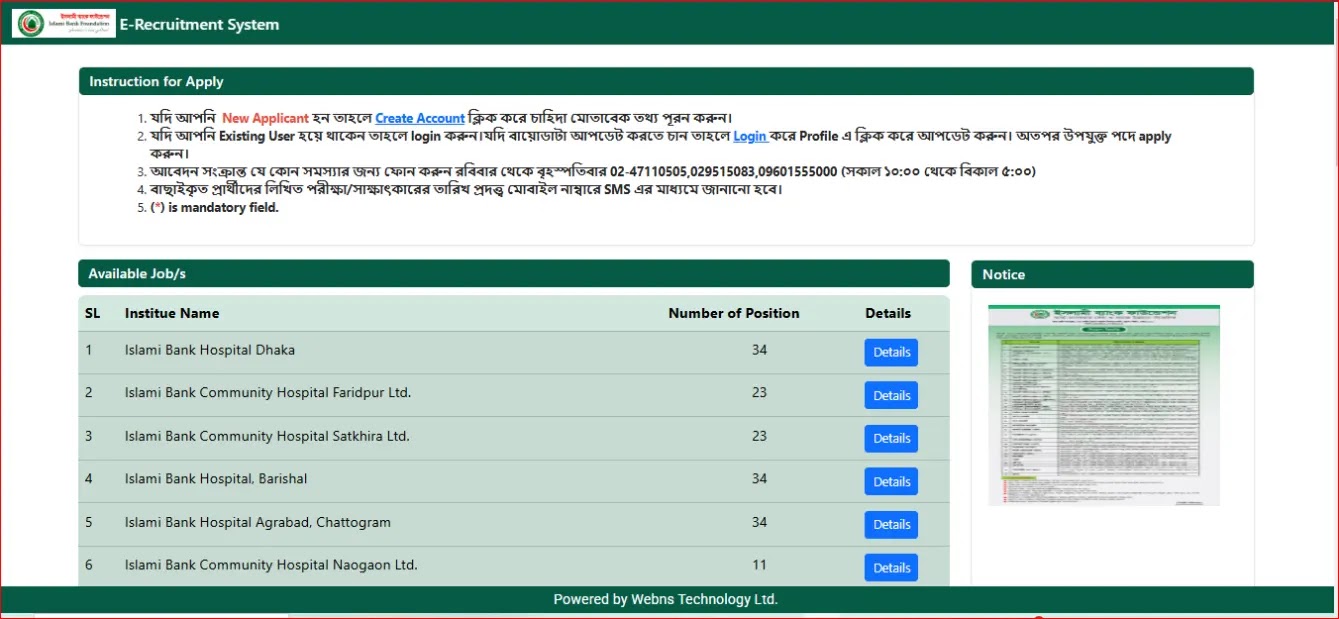Open the Create Account link
The height and width of the screenshot is (619, 1339).
tap(420, 118)
